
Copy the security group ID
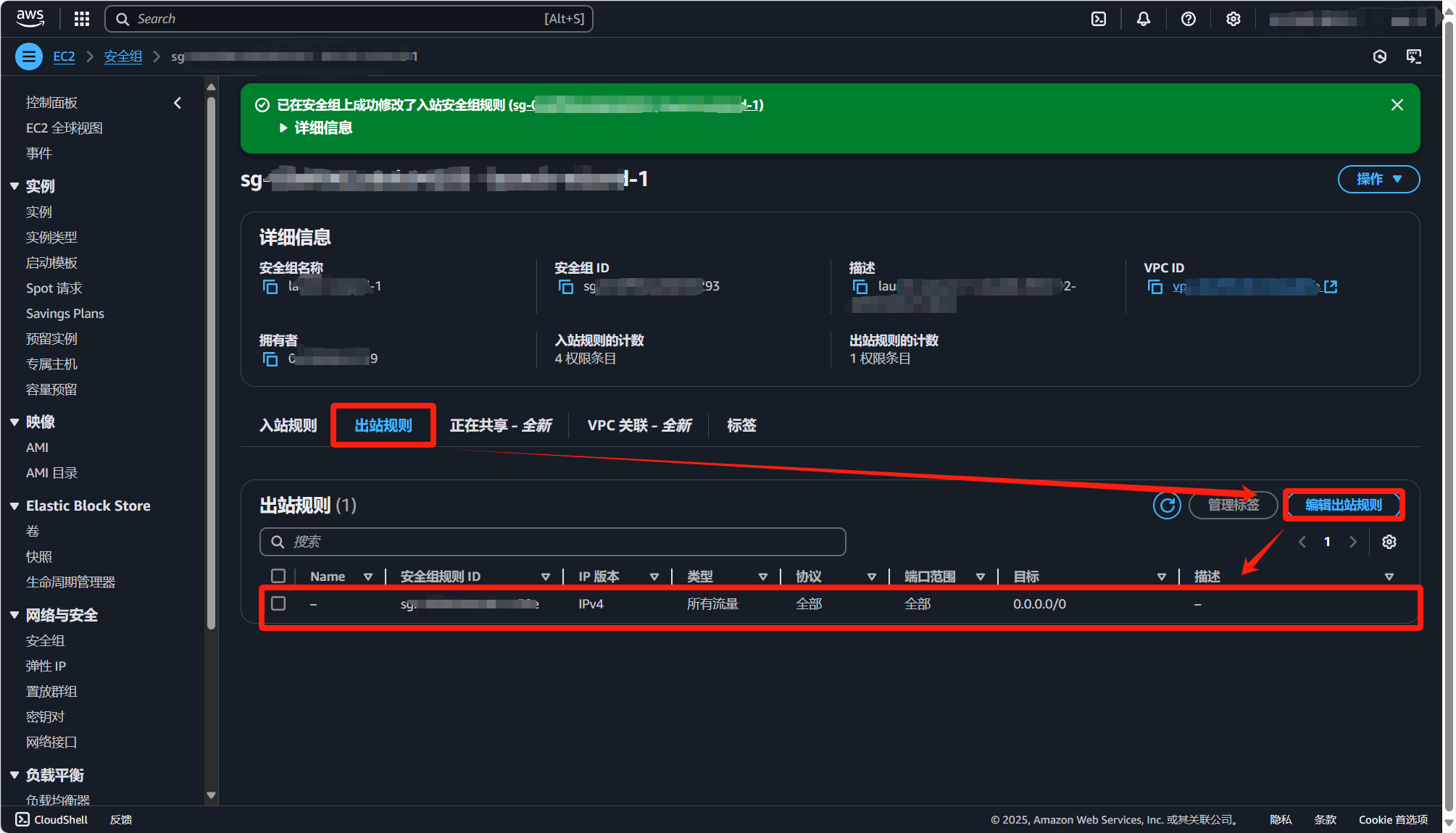[566, 287]
